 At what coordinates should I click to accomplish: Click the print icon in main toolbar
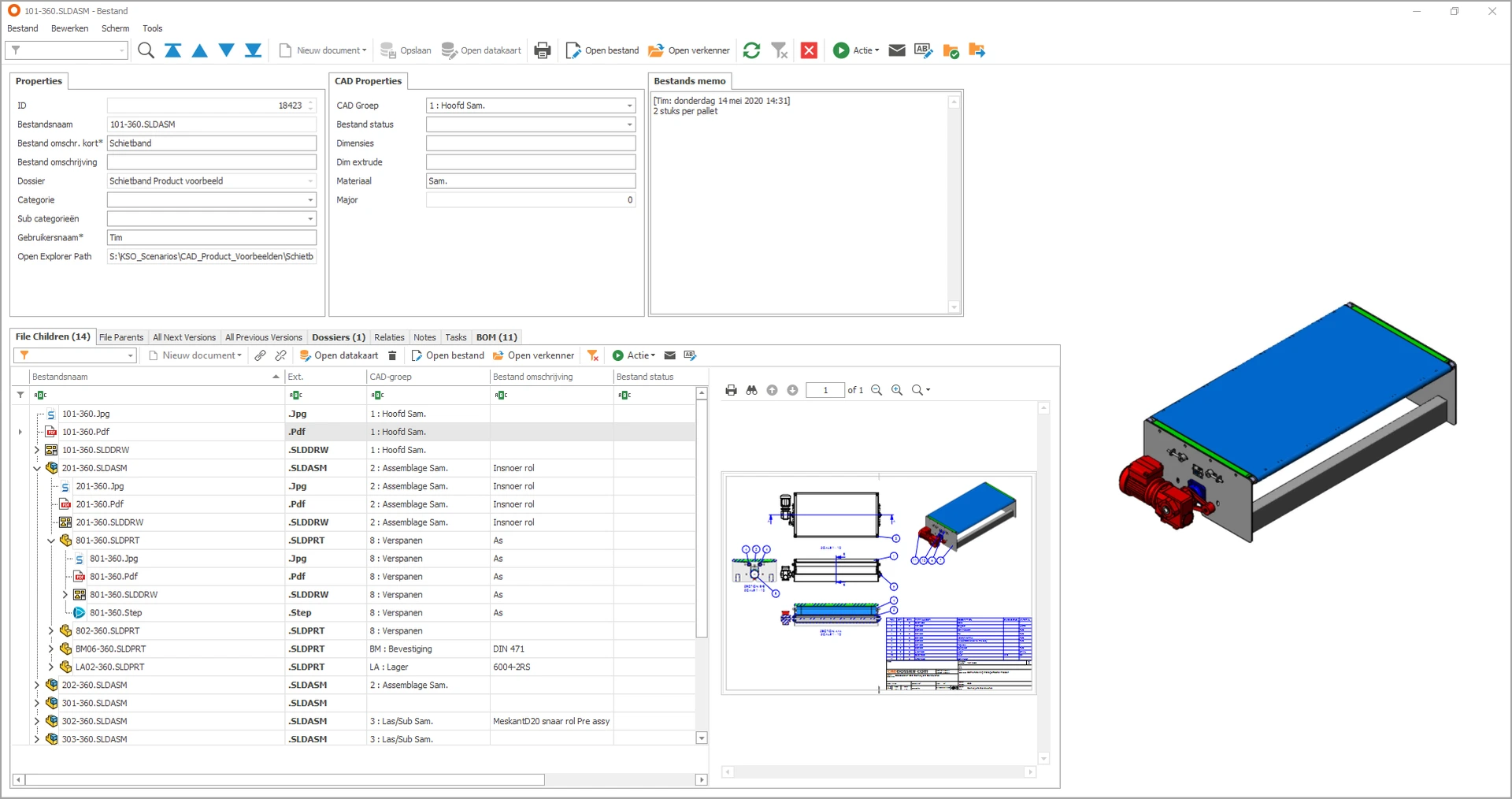click(x=543, y=50)
